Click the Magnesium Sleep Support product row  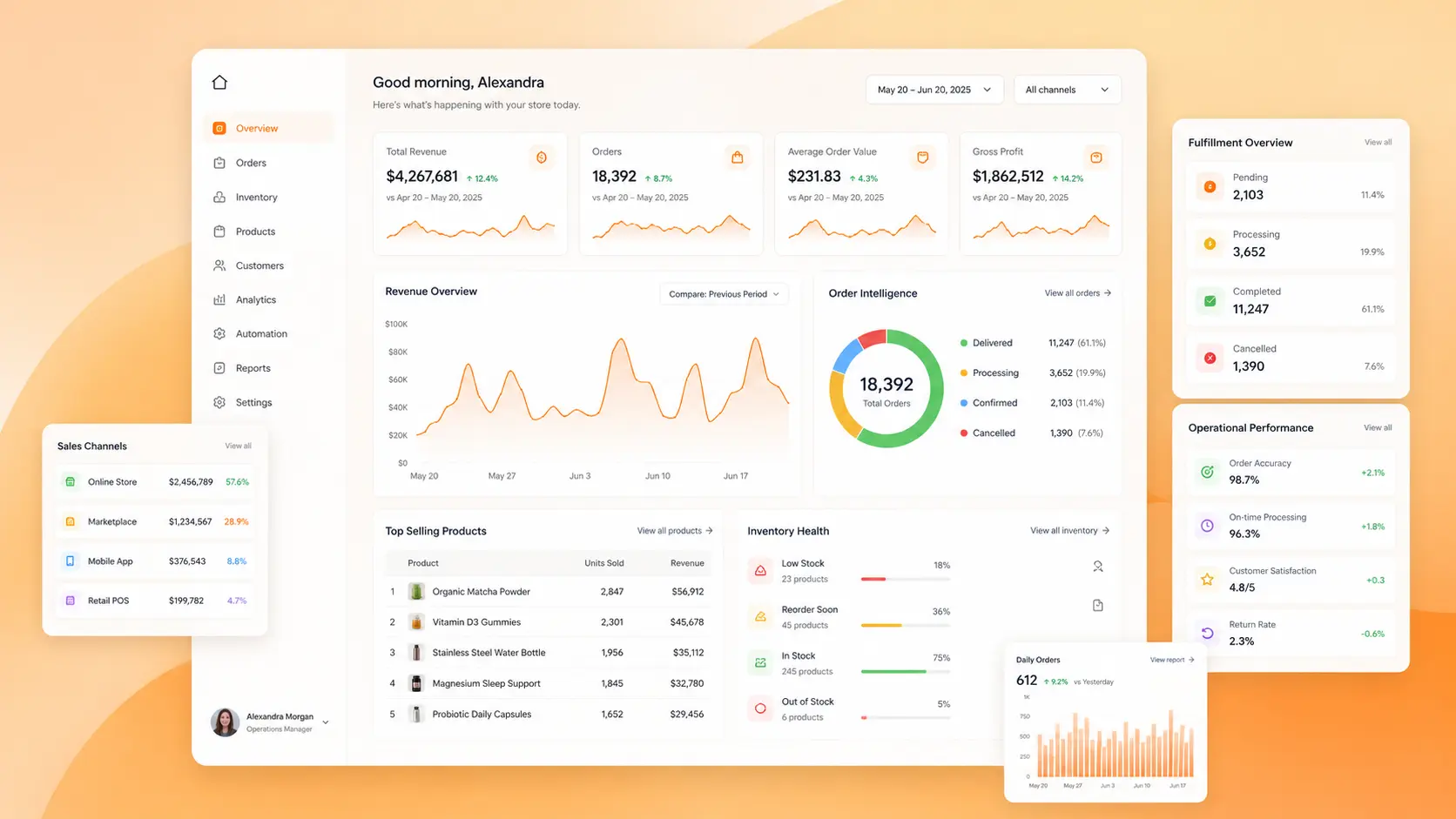(548, 683)
